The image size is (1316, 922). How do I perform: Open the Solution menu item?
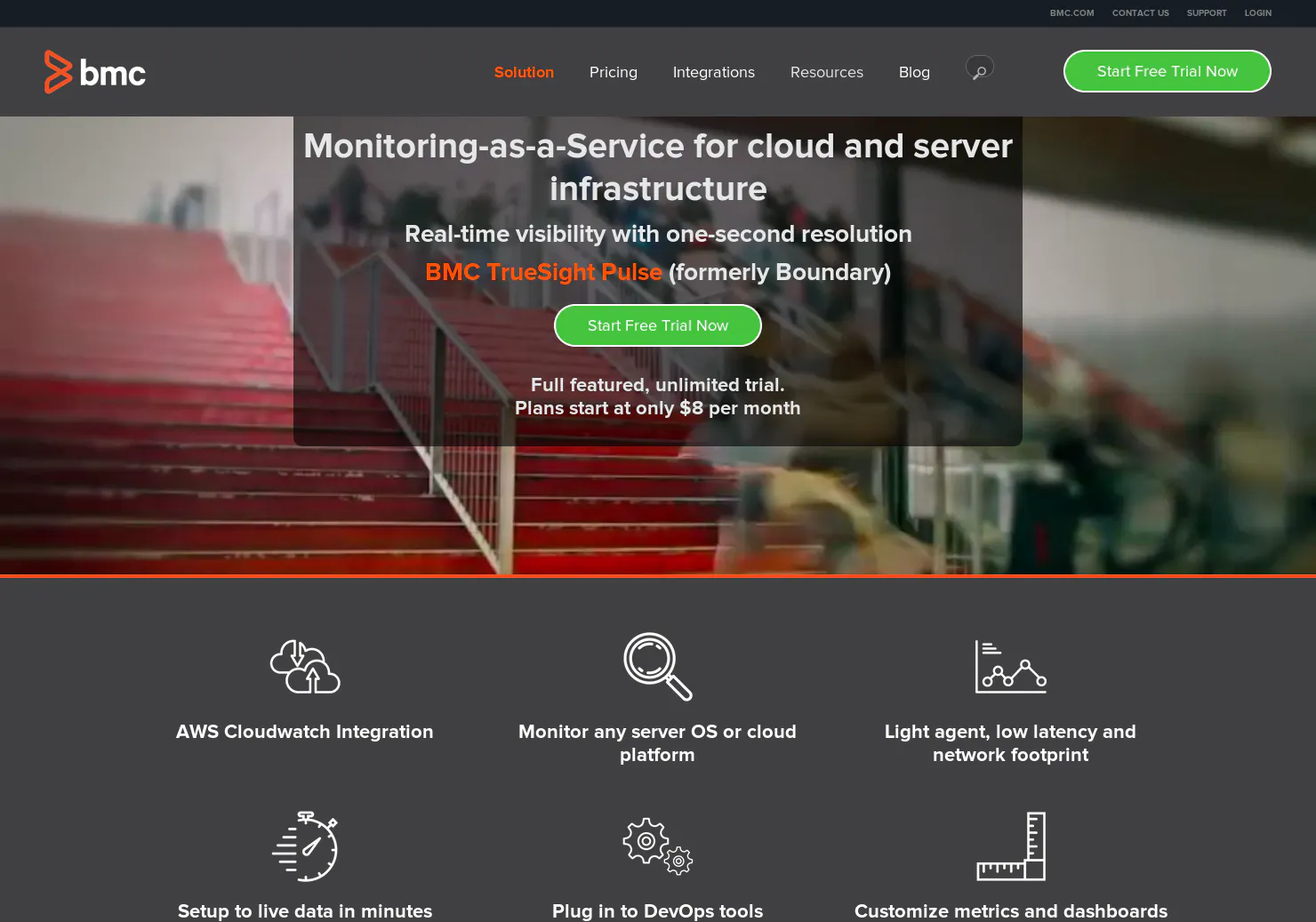[x=524, y=72]
